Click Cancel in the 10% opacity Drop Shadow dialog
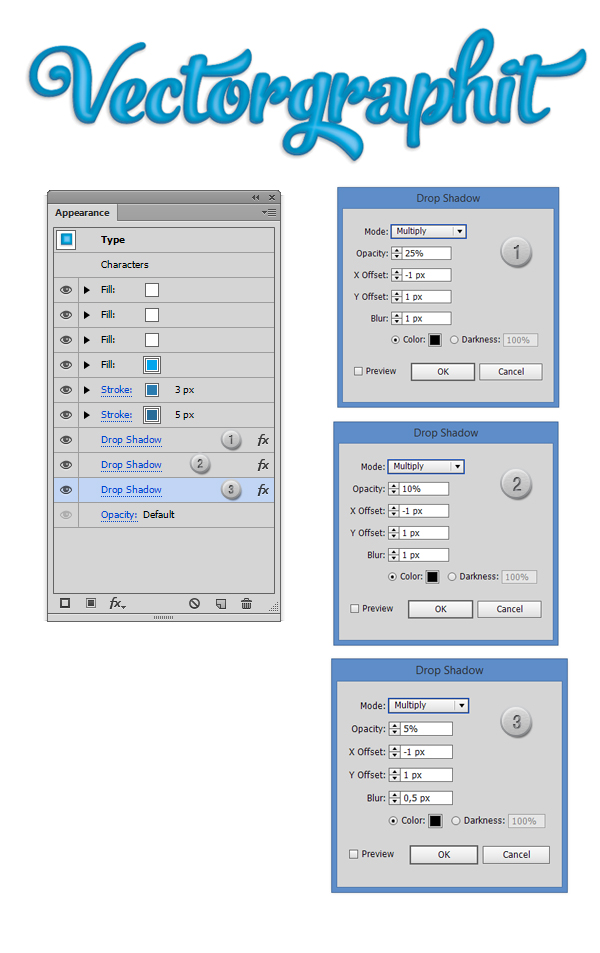Screen dimensions: 600x953 click(x=509, y=609)
